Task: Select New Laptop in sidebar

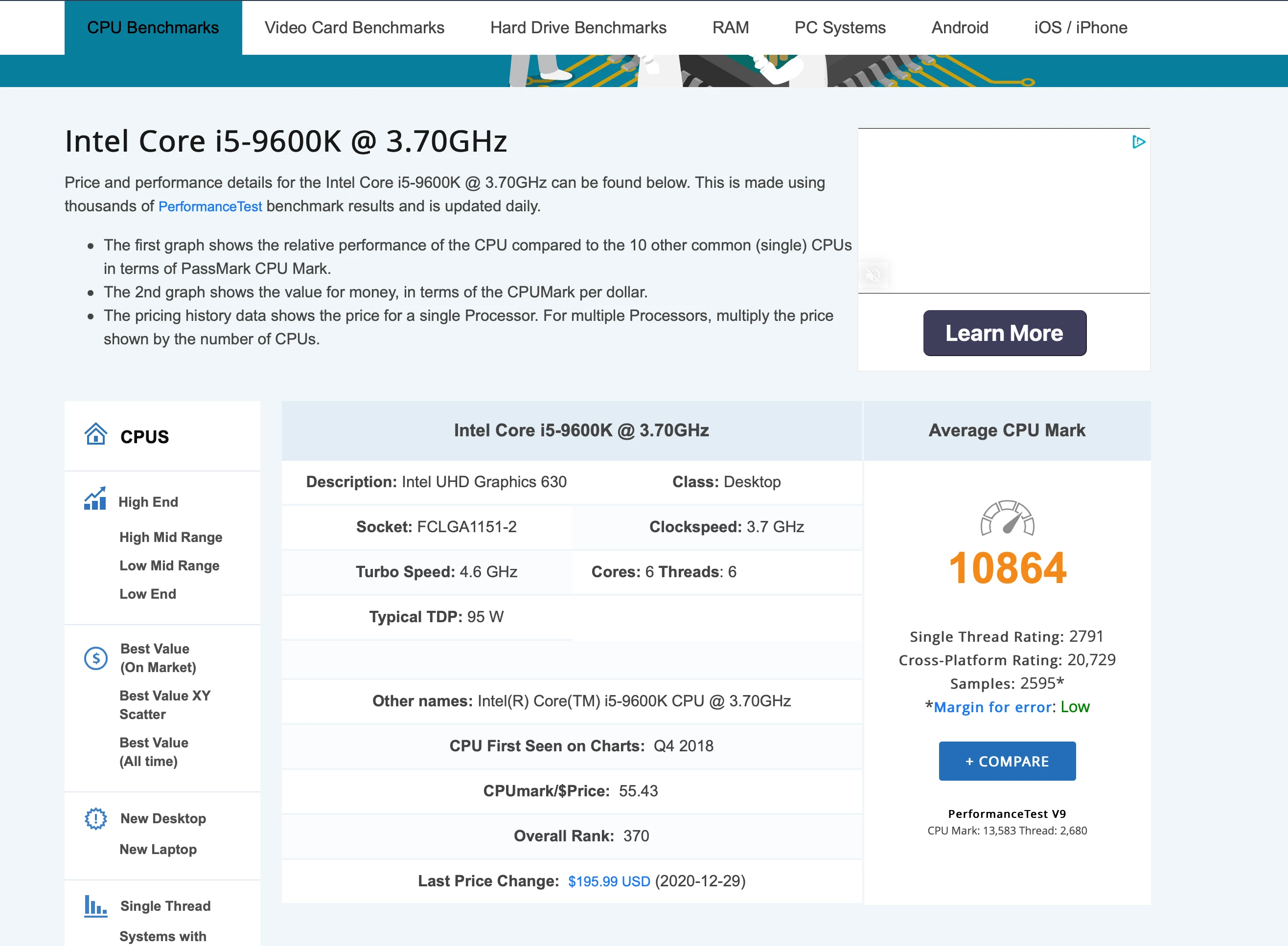Action: [158, 849]
